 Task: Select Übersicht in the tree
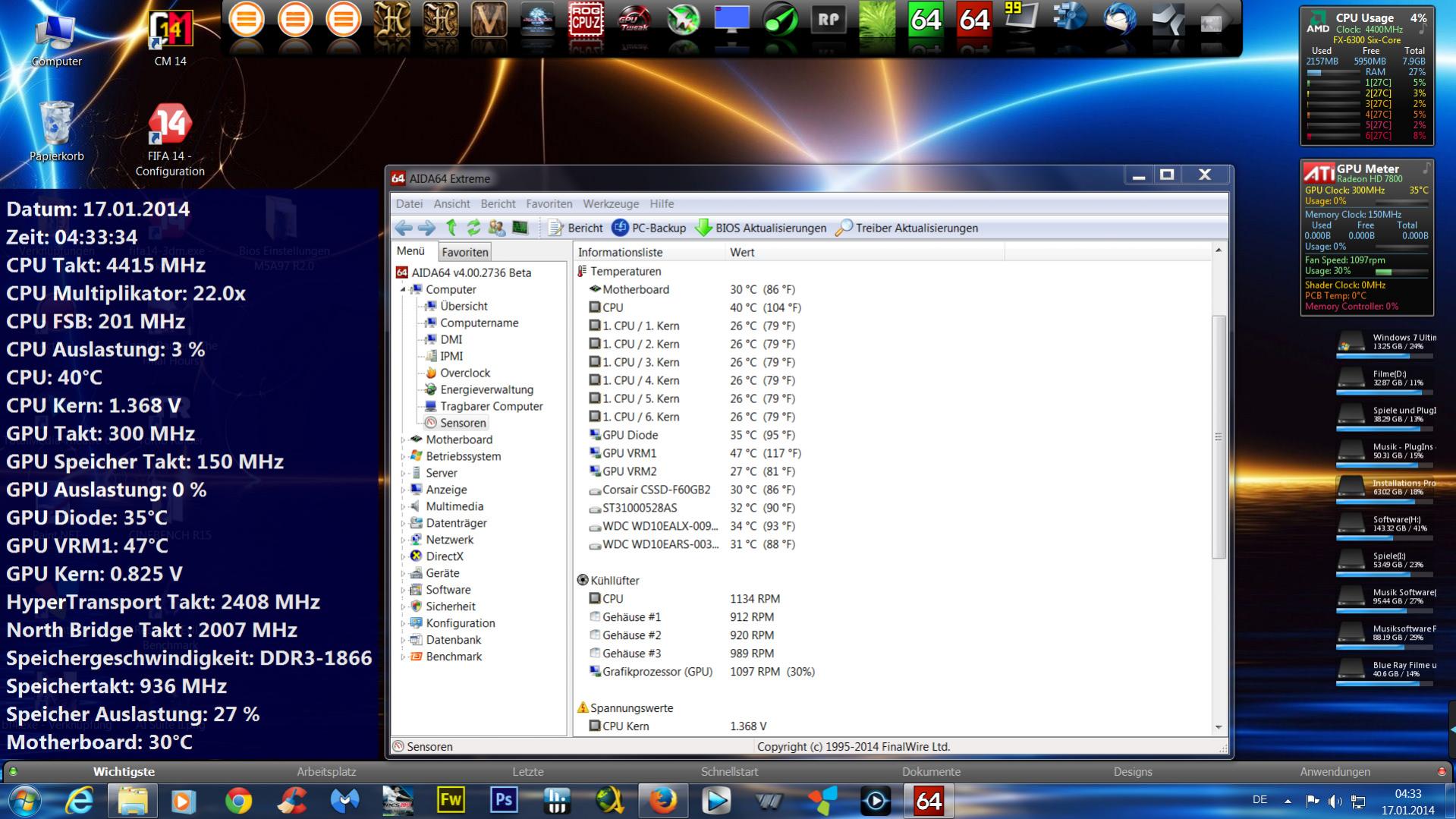pyautogui.click(x=464, y=306)
